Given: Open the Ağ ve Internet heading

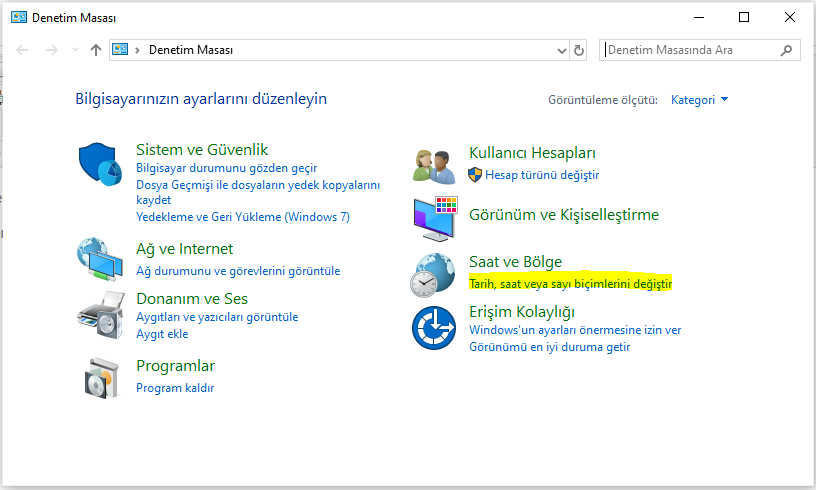Looking at the screenshot, I should click(184, 249).
